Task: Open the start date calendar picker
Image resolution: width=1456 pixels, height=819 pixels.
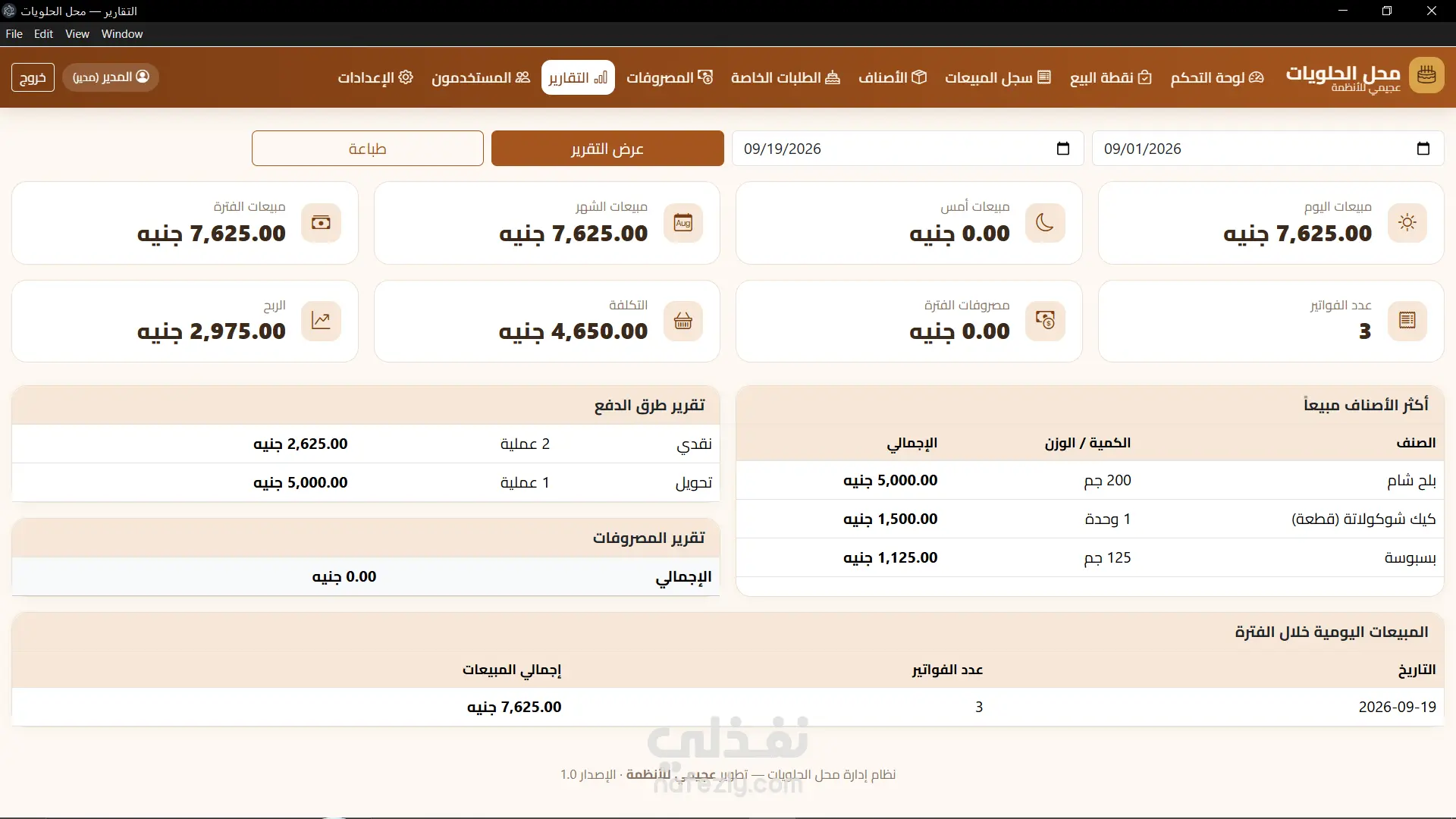Action: tap(1423, 149)
